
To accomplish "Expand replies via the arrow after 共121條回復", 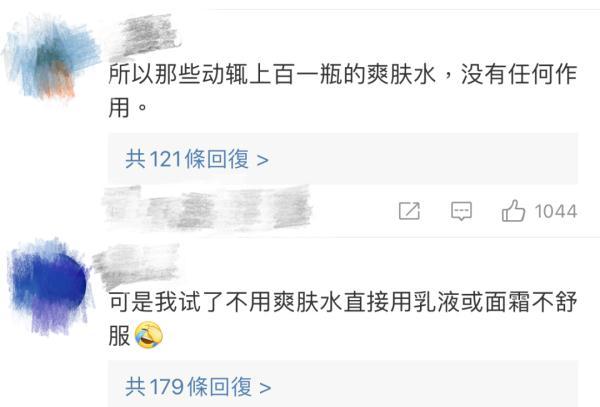I will click(262, 160).
